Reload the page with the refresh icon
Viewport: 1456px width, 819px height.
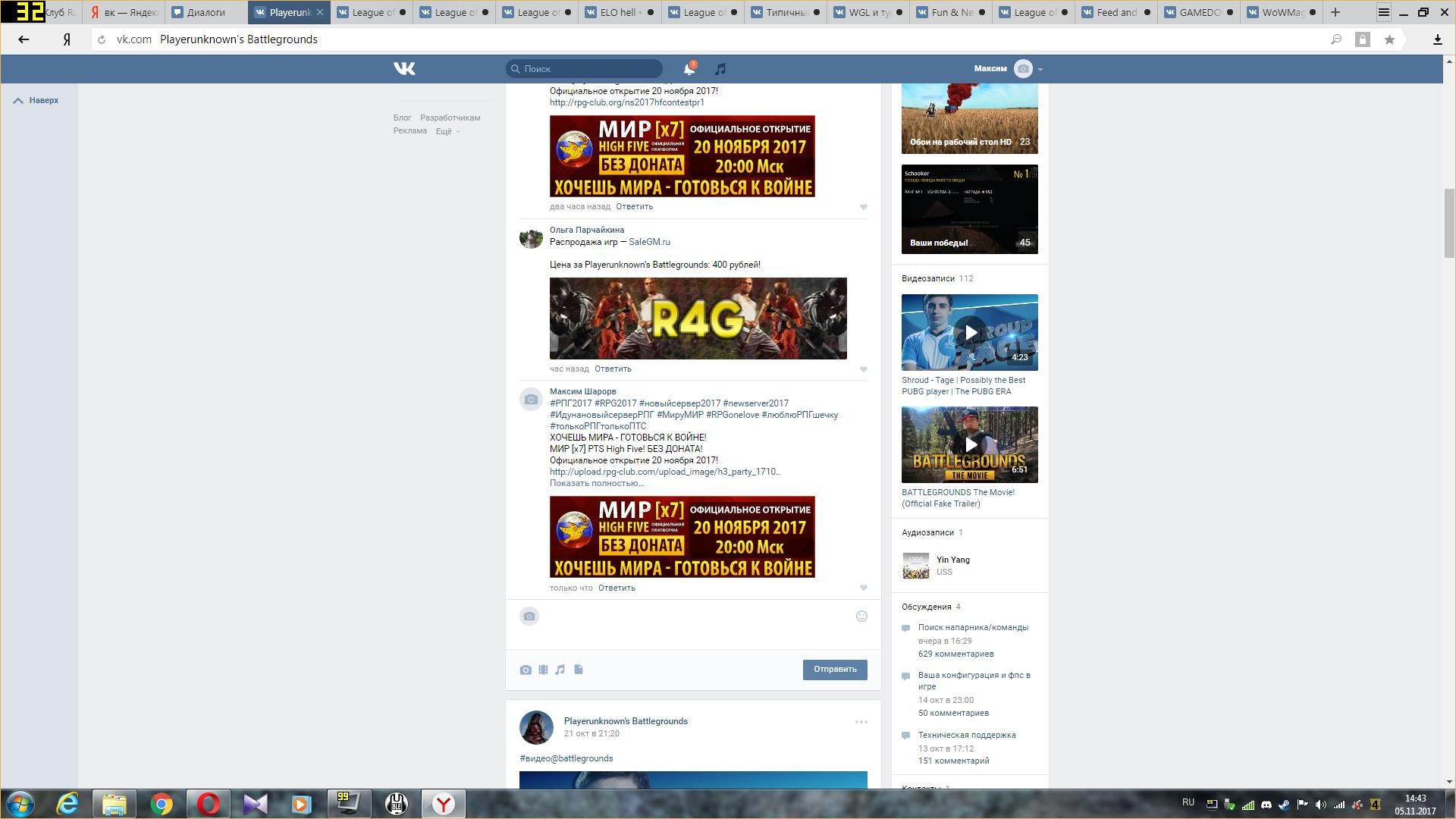pos(102,39)
